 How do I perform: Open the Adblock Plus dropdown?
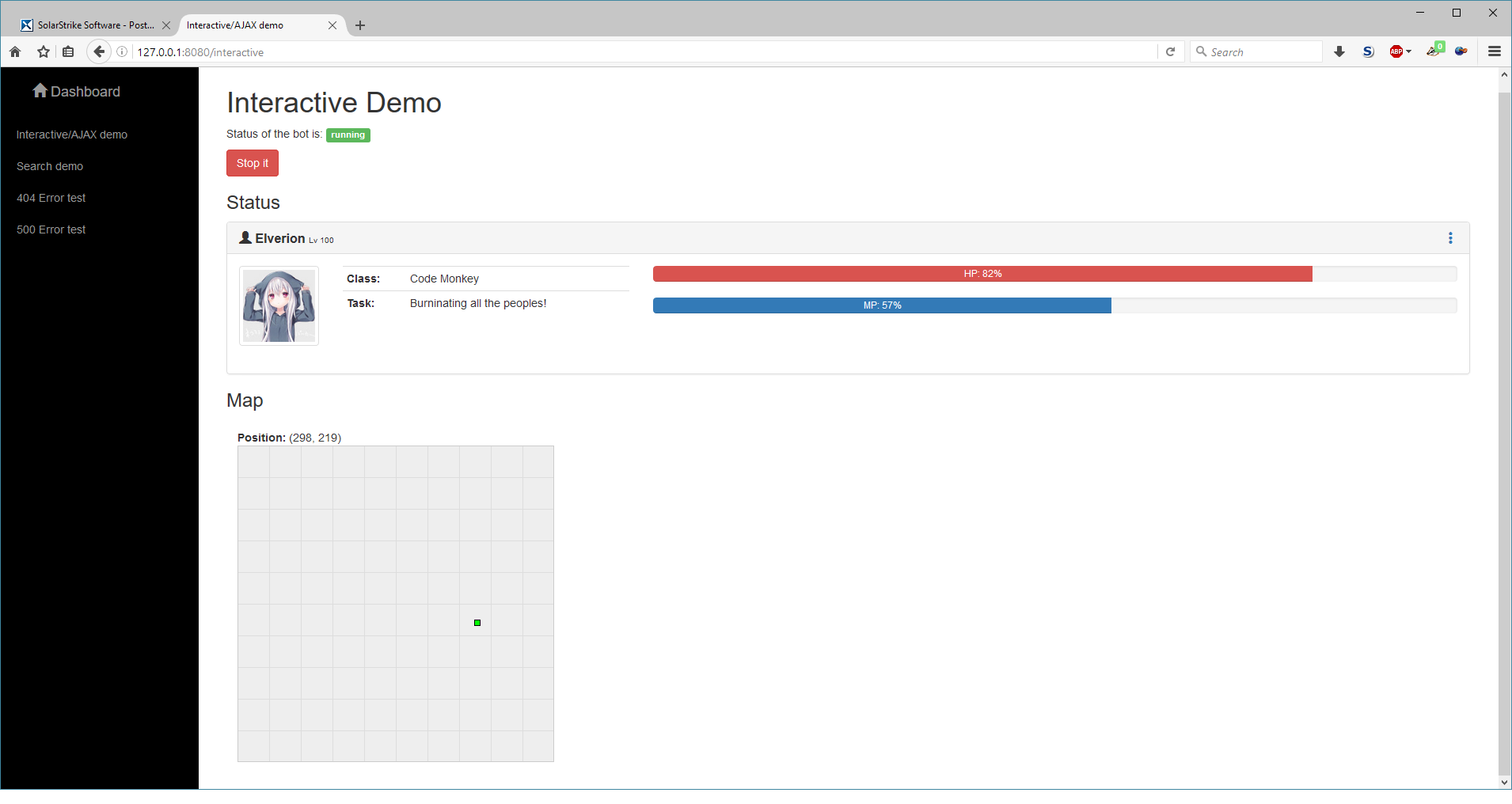pyautogui.click(x=1400, y=52)
